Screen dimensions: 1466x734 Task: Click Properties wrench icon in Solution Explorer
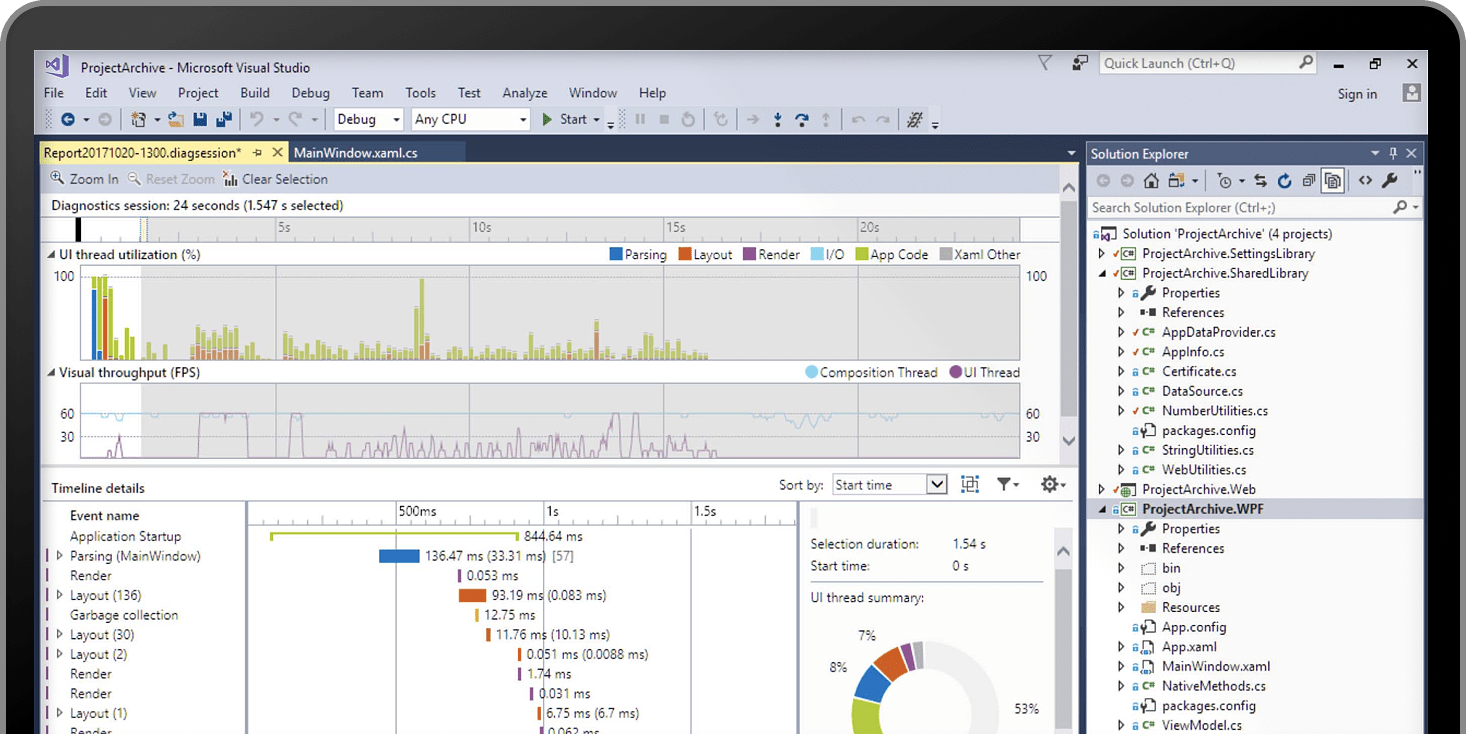point(1389,181)
